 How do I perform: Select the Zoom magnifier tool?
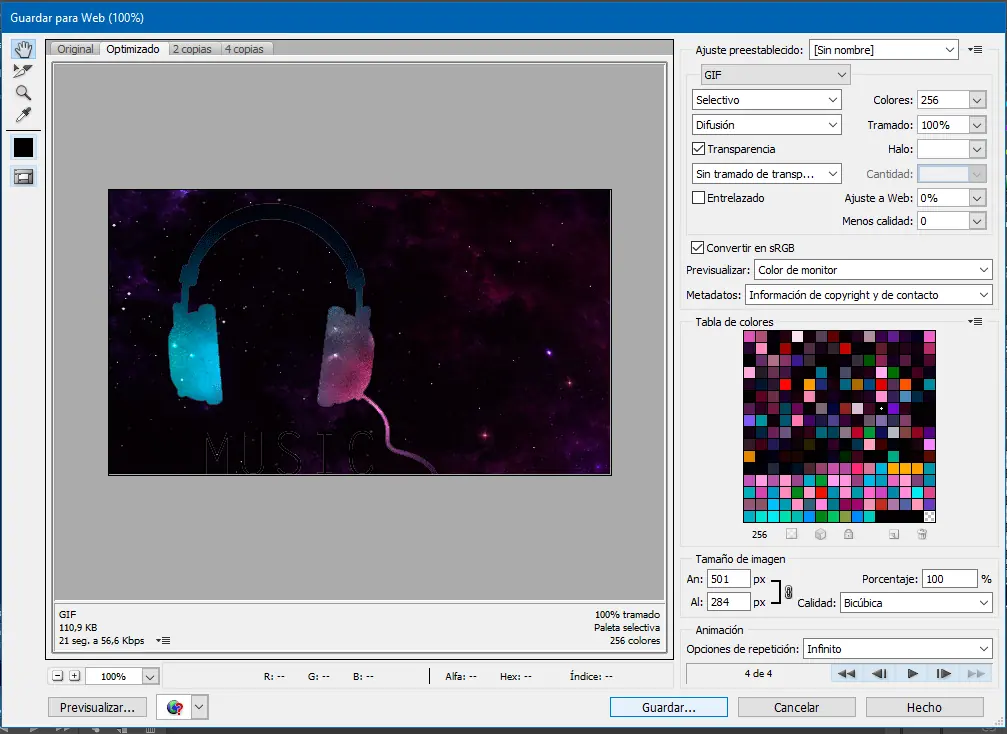pyautogui.click(x=23, y=92)
